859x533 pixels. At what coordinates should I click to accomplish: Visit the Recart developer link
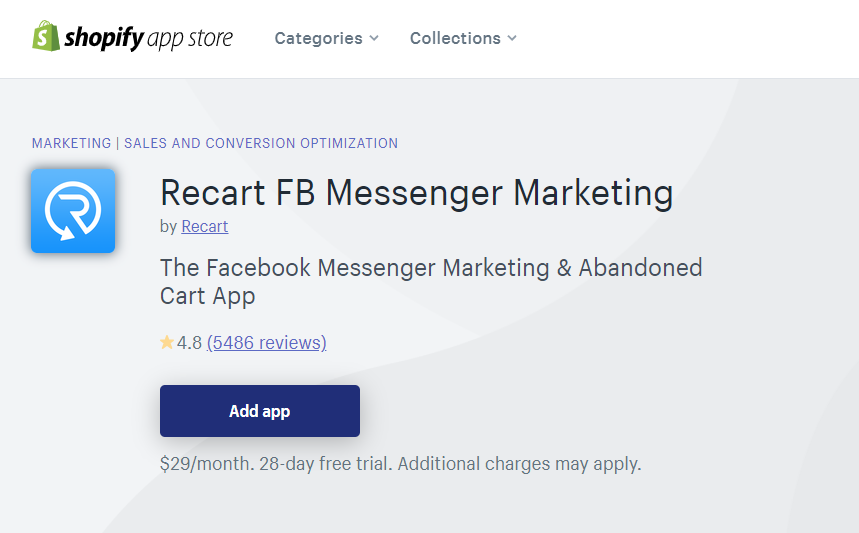pyautogui.click(x=204, y=226)
